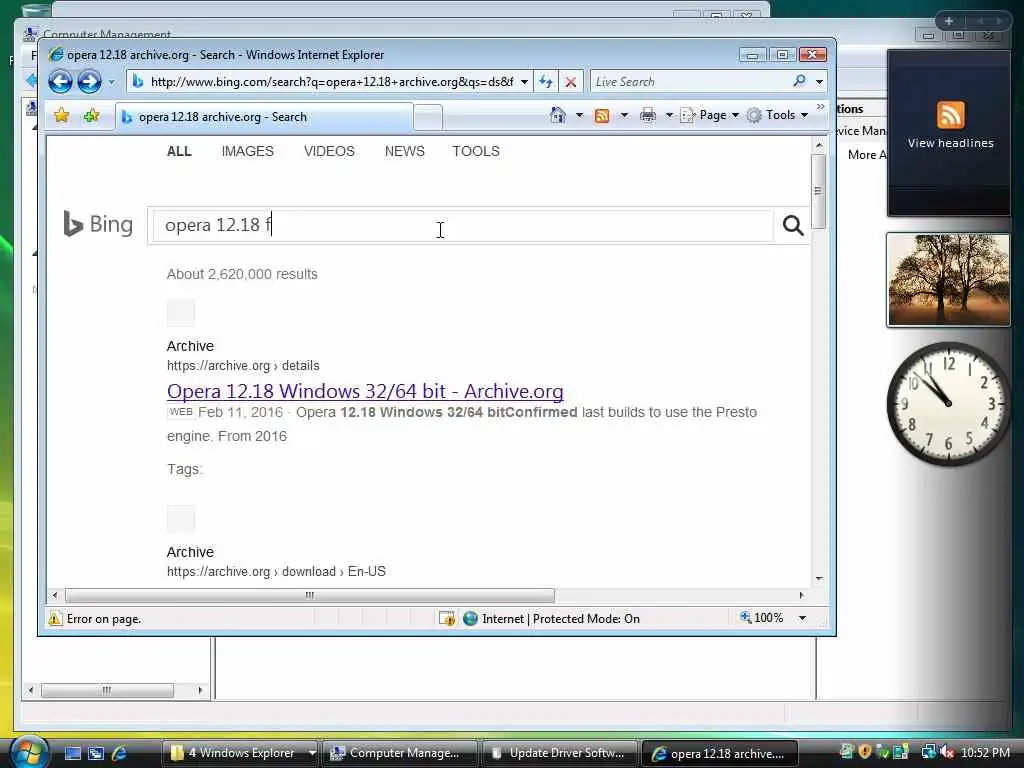Image resolution: width=1024 pixels, height=768 pixels.
Task: Click the Home icon in IE toolbar
Action: point(558,115)
